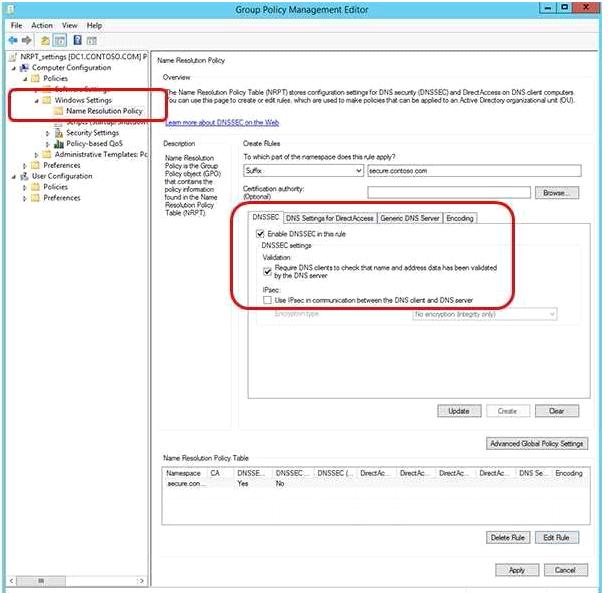Check Use IPsec in communication checkbox
Image resolution: width=609 pixels, height=593 pixels.
pyautogui.click(x=267, y=300)
